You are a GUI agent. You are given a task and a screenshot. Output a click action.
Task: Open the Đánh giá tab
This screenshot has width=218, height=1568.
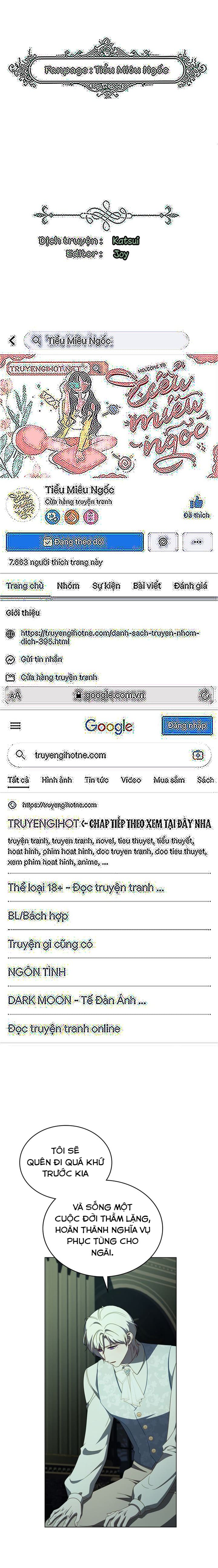pos(190,586)
